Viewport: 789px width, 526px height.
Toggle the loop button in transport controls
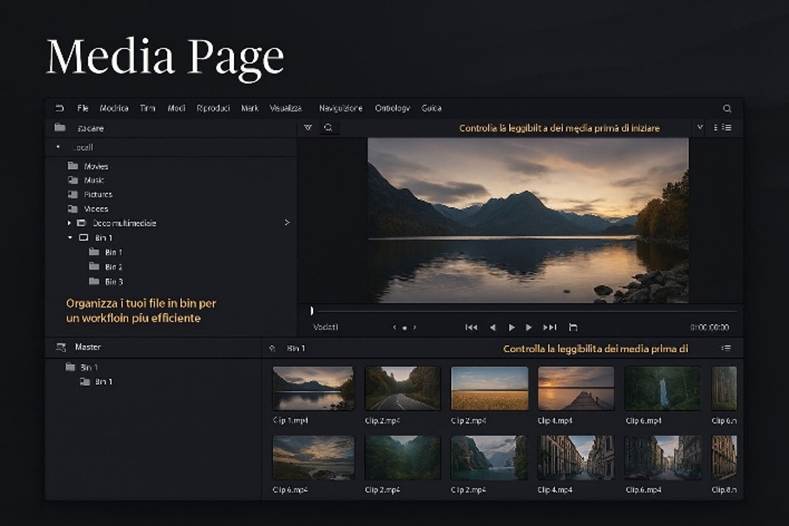point(573,327)
